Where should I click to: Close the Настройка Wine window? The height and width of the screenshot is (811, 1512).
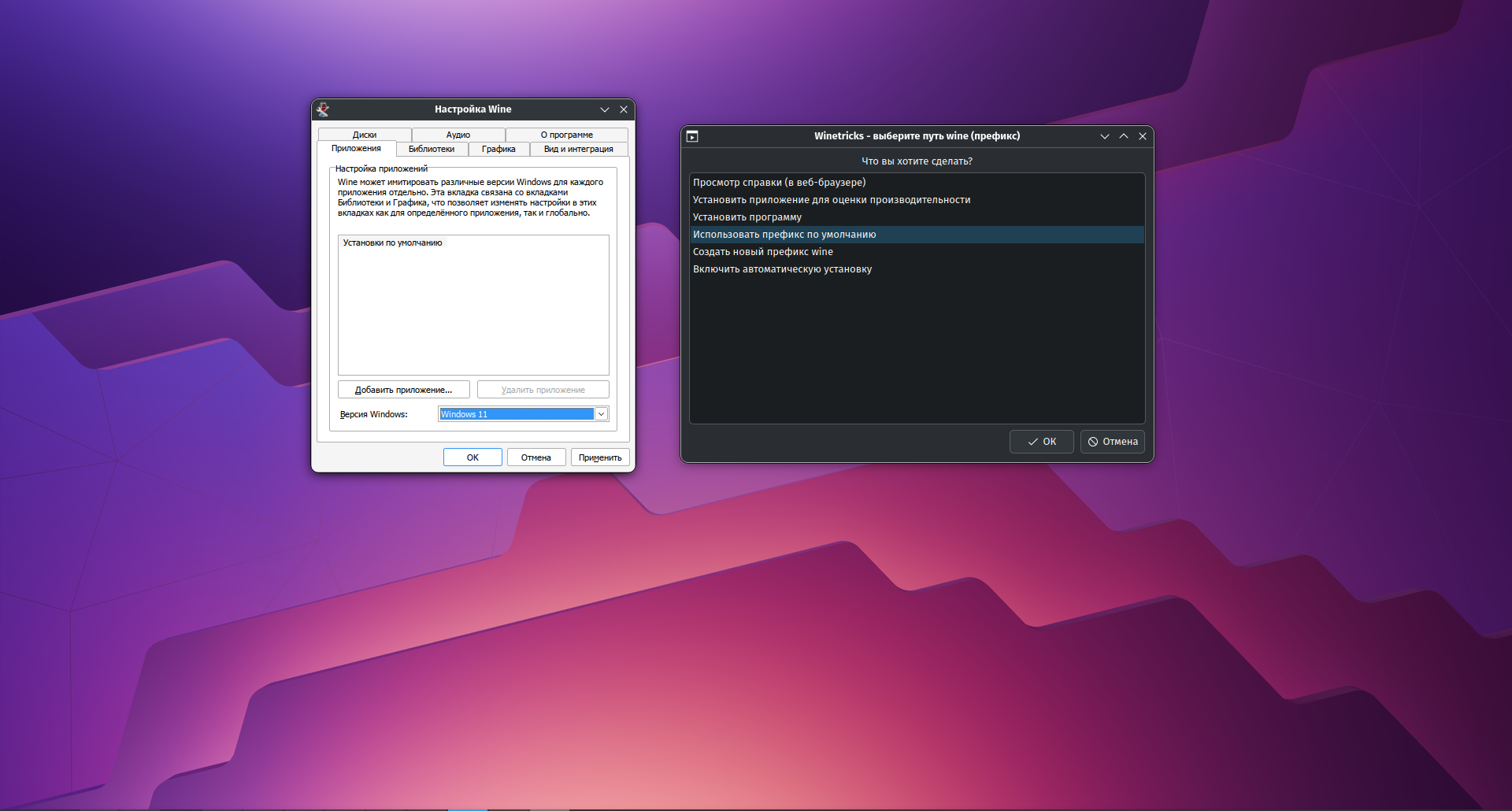[x=624, y=109]
